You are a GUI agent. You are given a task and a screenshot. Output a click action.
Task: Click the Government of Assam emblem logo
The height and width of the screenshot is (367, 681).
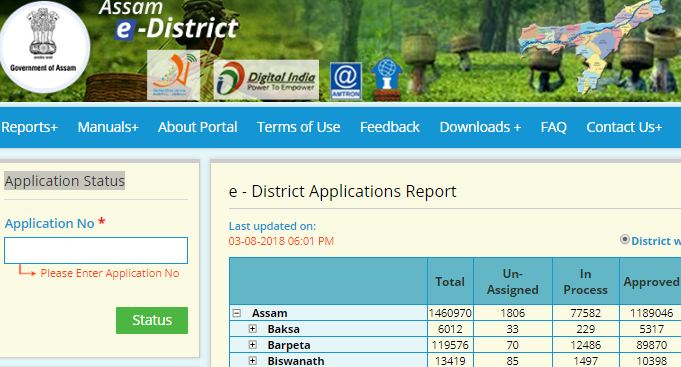[44, 47]
